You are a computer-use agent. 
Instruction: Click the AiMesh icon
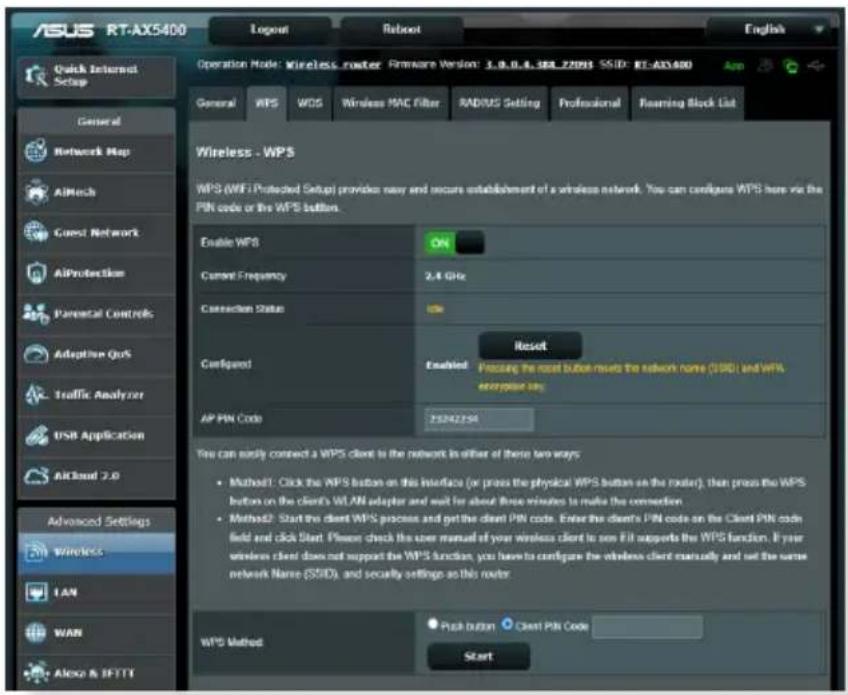point(36,192)
